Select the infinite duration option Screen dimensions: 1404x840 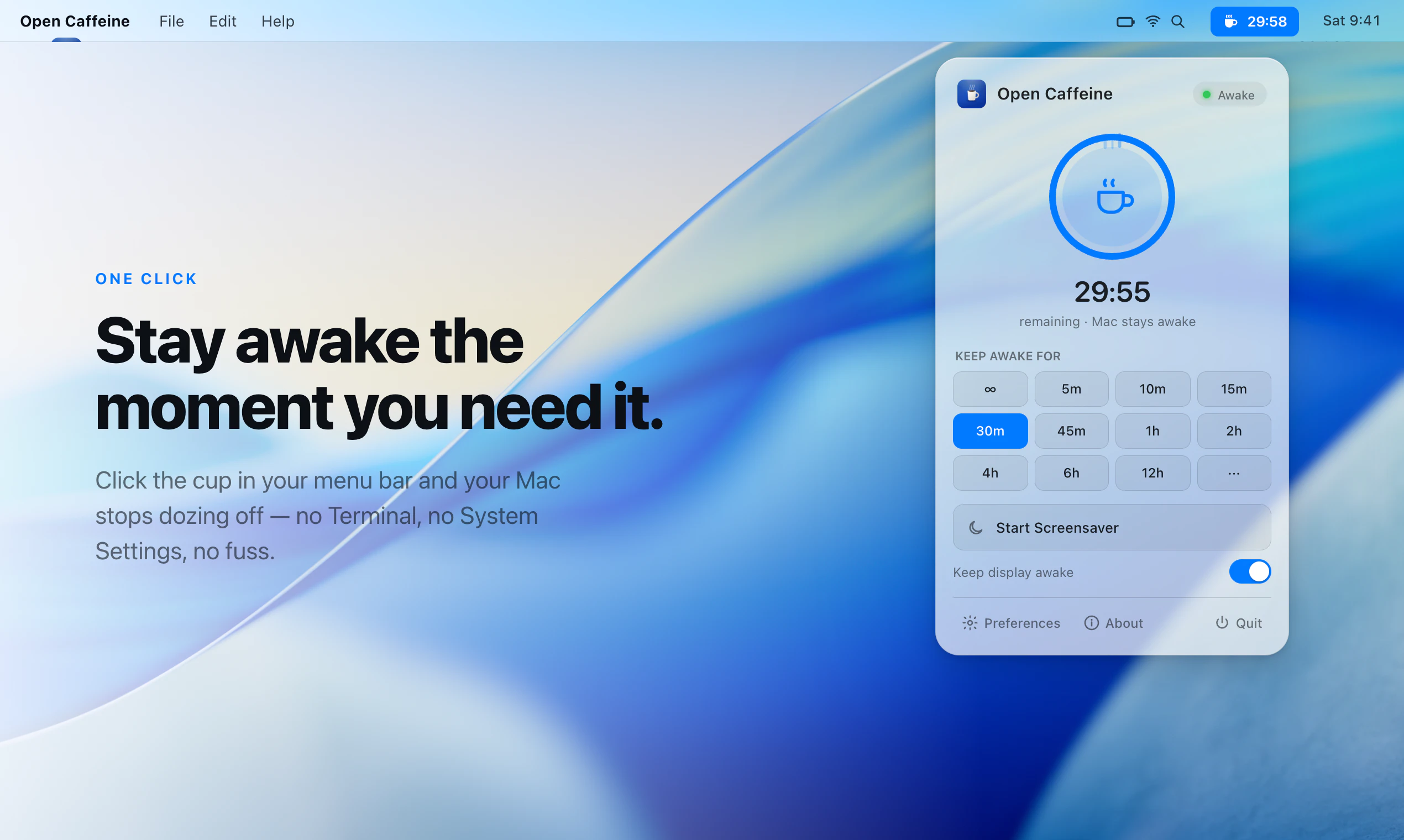(x=990, y=389)
